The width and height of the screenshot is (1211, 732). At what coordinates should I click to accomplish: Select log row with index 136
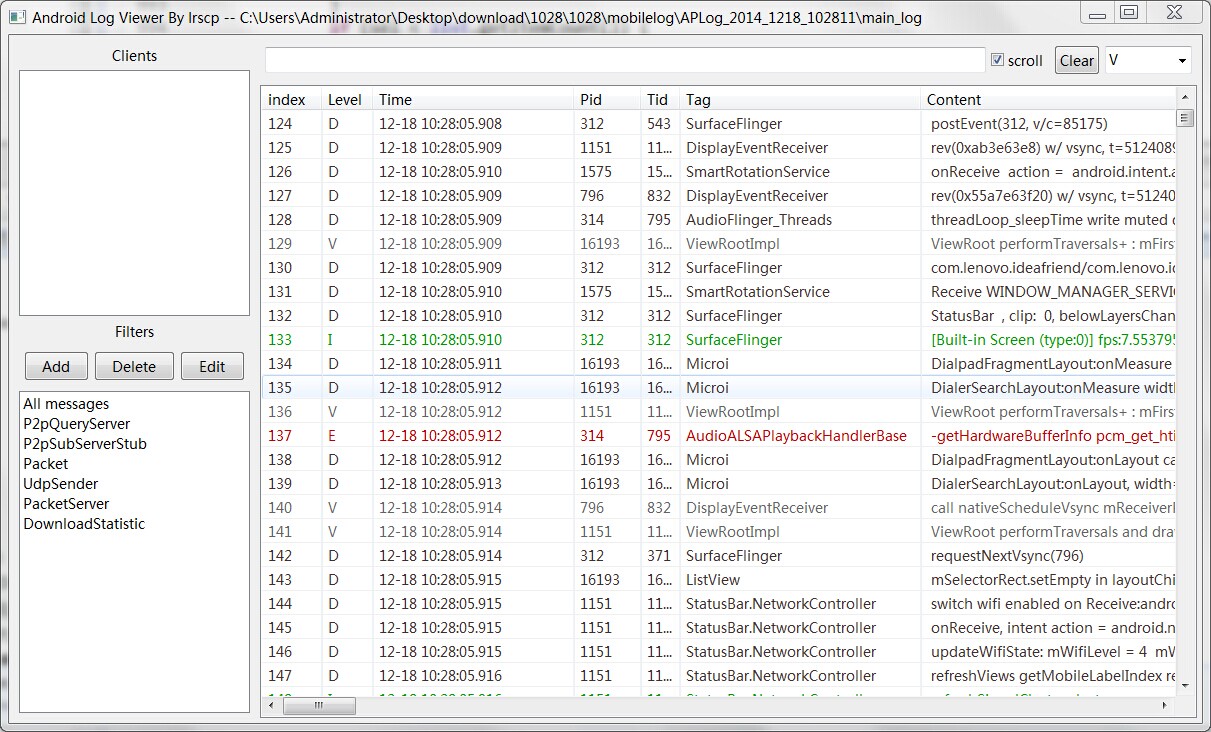click(x=719, y=412)
